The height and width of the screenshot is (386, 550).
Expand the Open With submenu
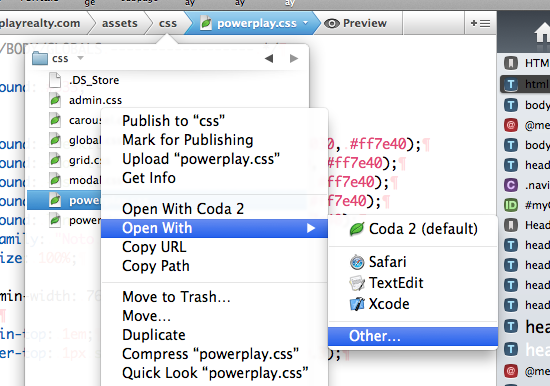tap(214, 228)
